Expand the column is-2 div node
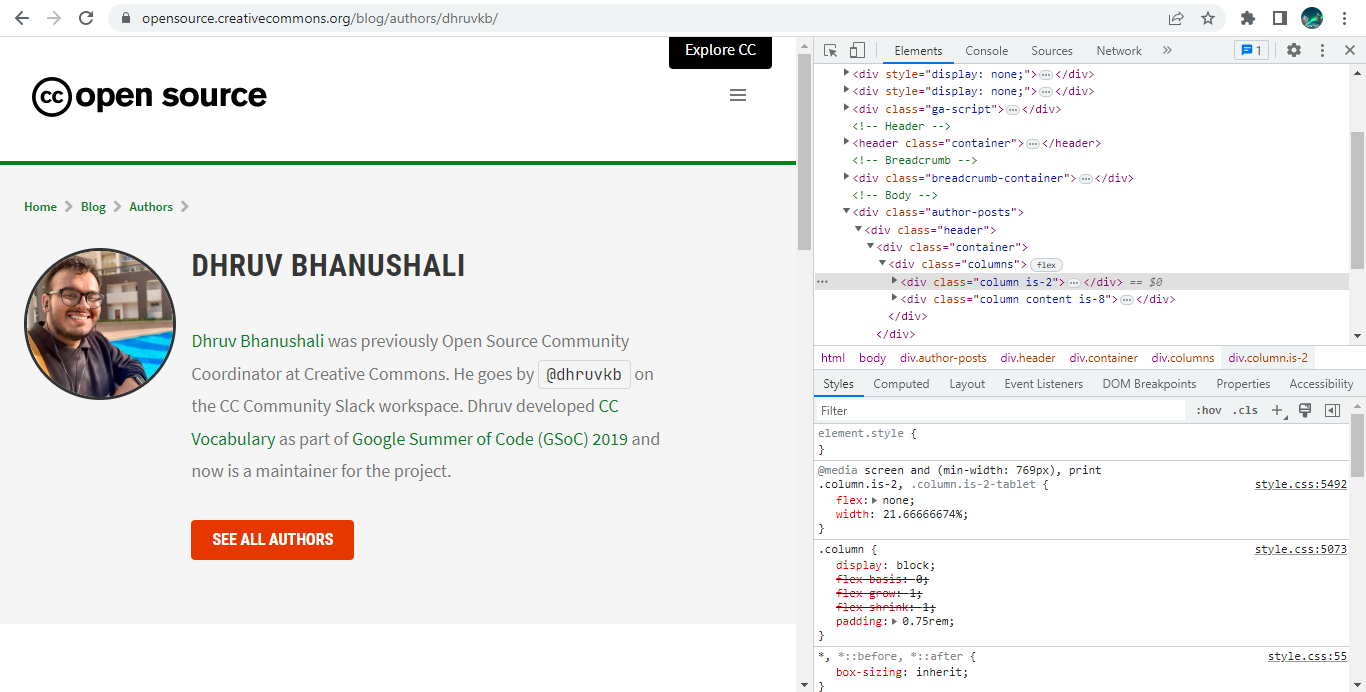 coord(895,282)
